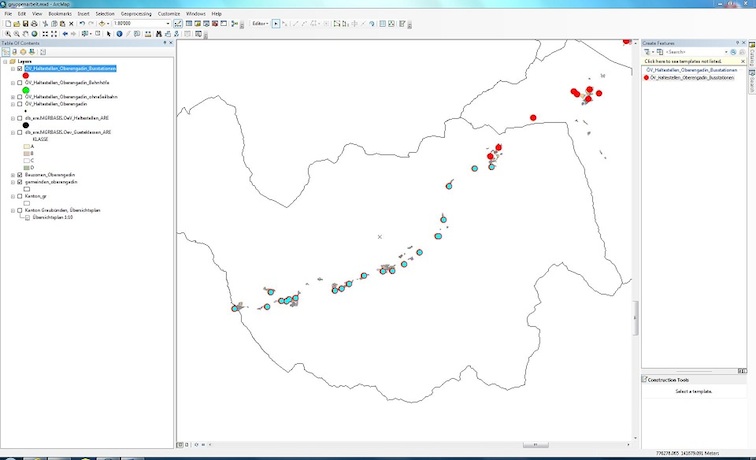Select the Edit tool arrow on Editor toolbar
The image size is (756, 460).
point(276,23)
